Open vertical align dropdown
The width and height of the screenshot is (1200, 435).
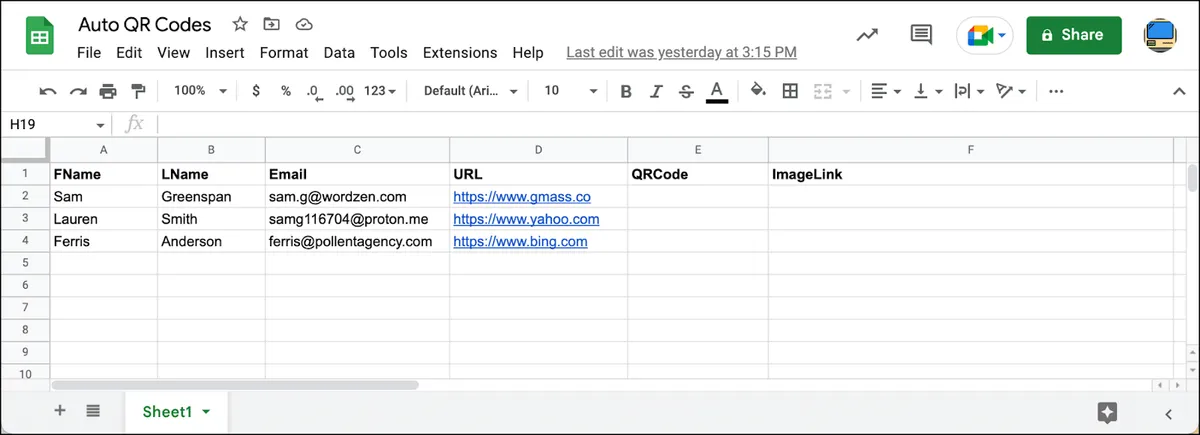[x=928, y=91]
